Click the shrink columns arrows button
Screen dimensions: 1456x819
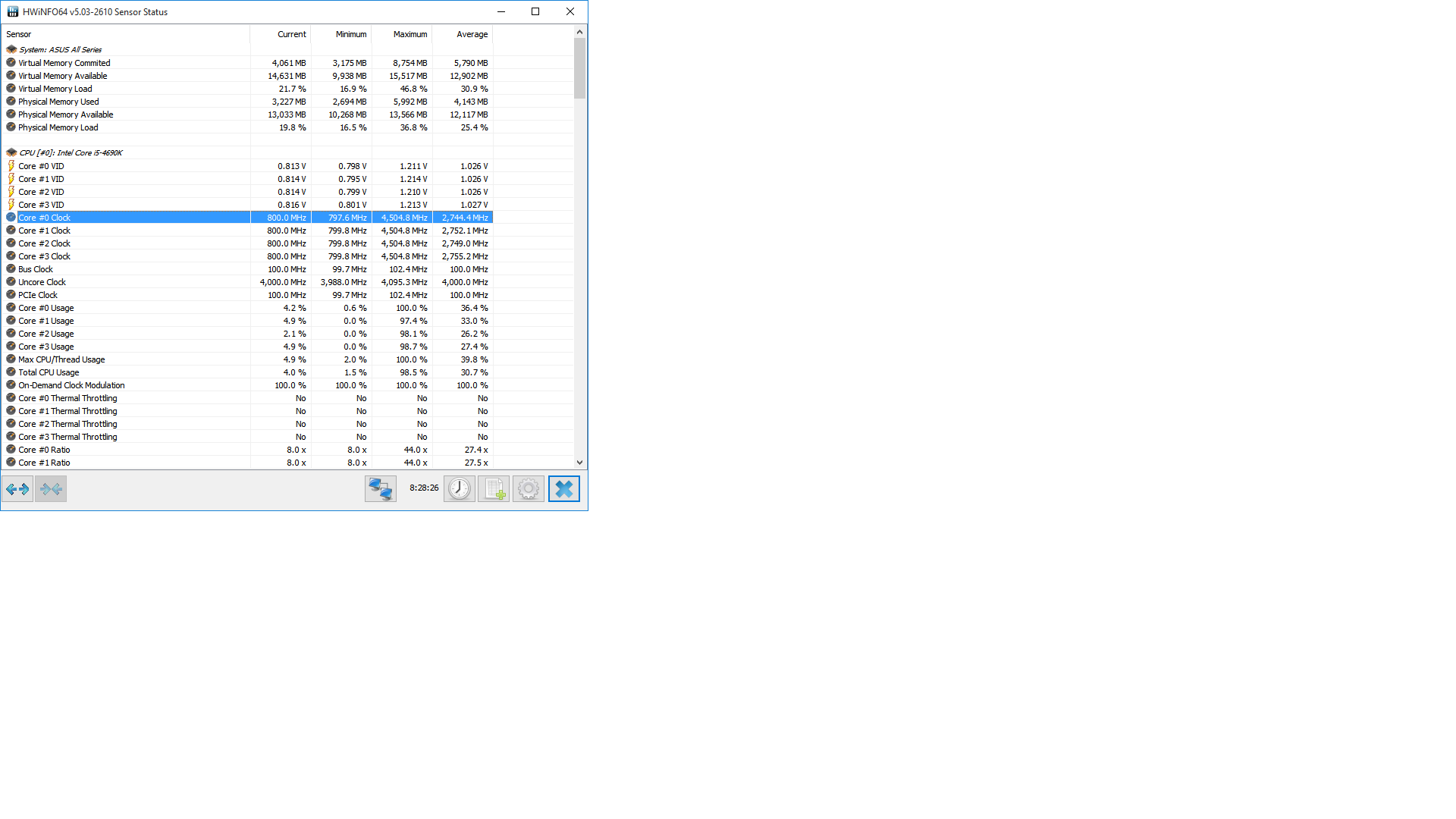pos(51,489)
